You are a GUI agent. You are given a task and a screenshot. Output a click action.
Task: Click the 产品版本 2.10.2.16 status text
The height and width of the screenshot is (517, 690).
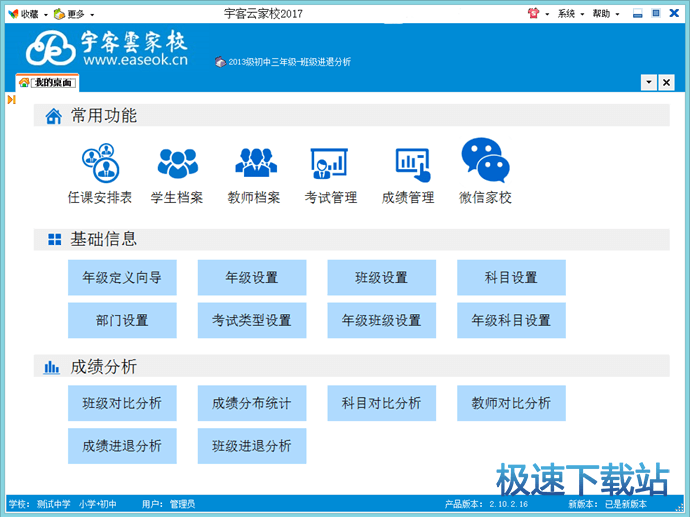pyautogui.click(x=486, y=504)
